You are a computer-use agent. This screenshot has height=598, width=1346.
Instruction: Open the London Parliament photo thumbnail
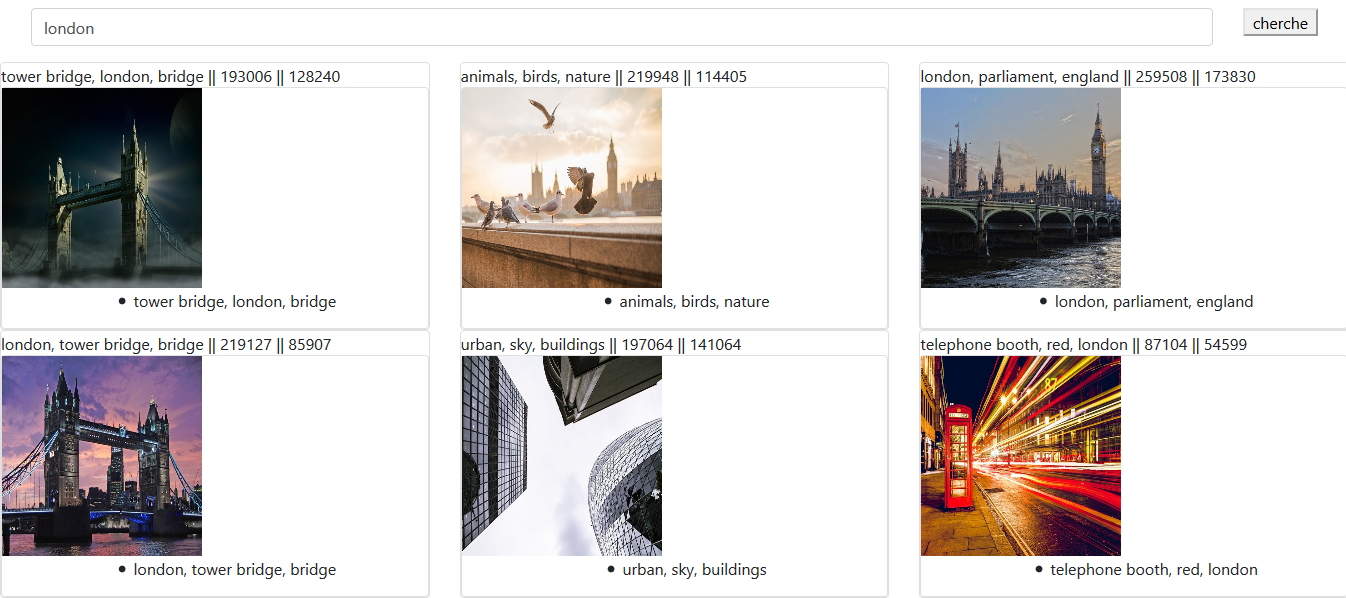pos(1020,187)
